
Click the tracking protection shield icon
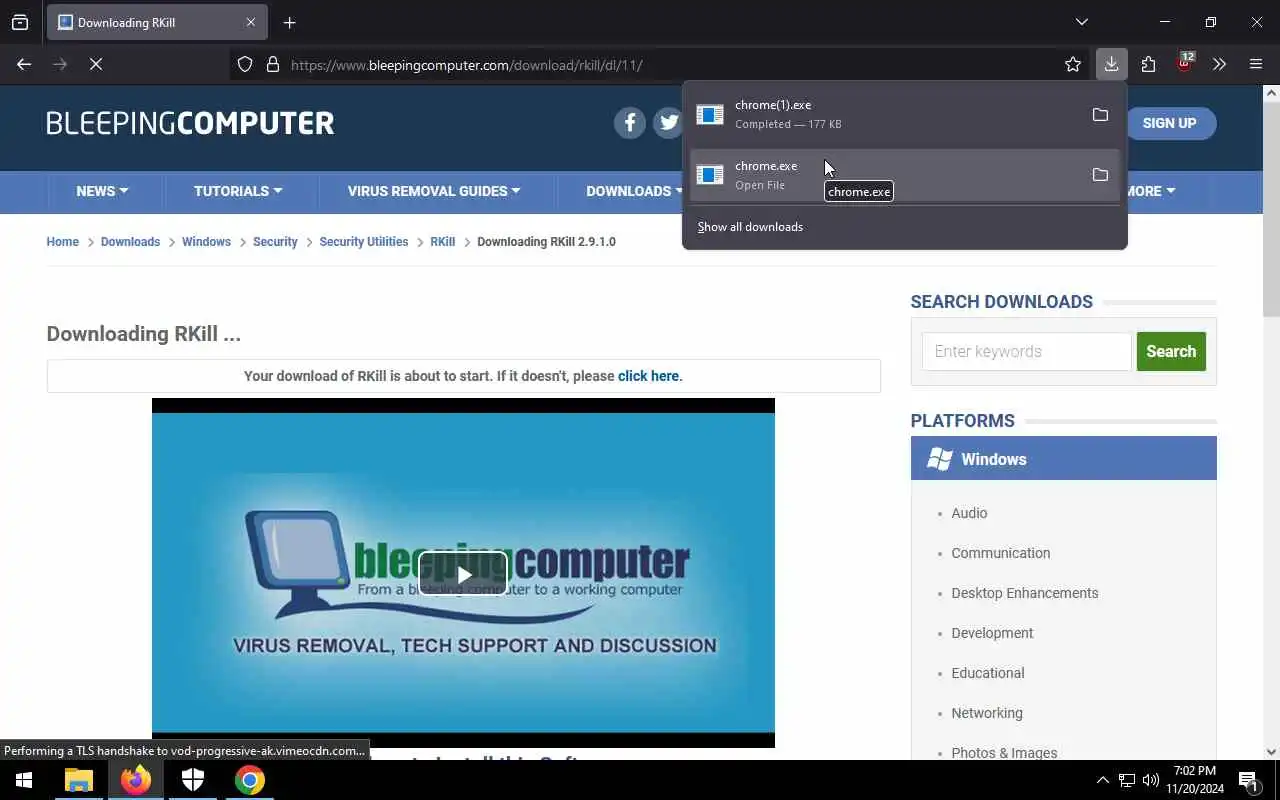(x=245, y=64)
